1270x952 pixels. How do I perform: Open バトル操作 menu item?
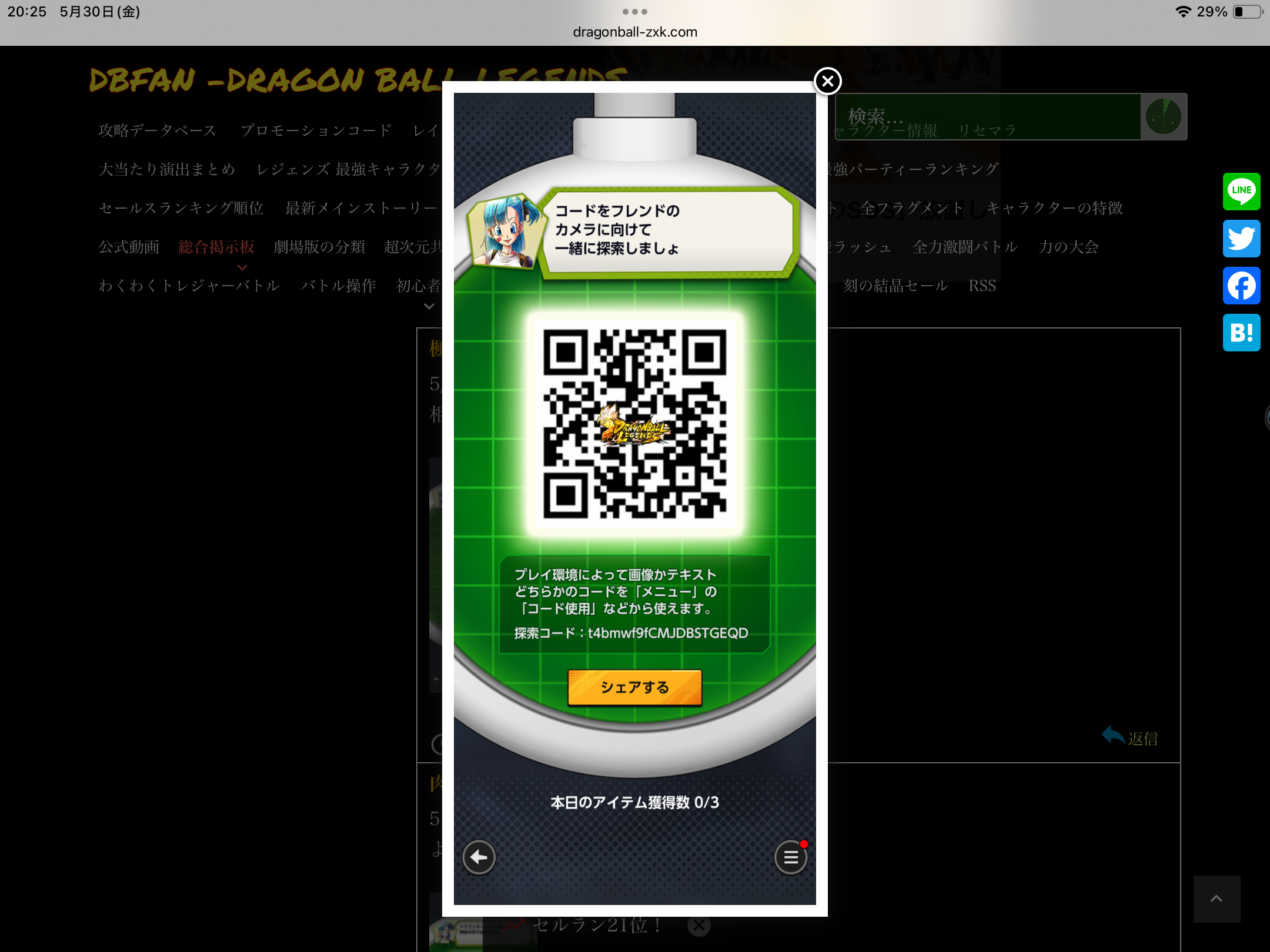point(339,286)
